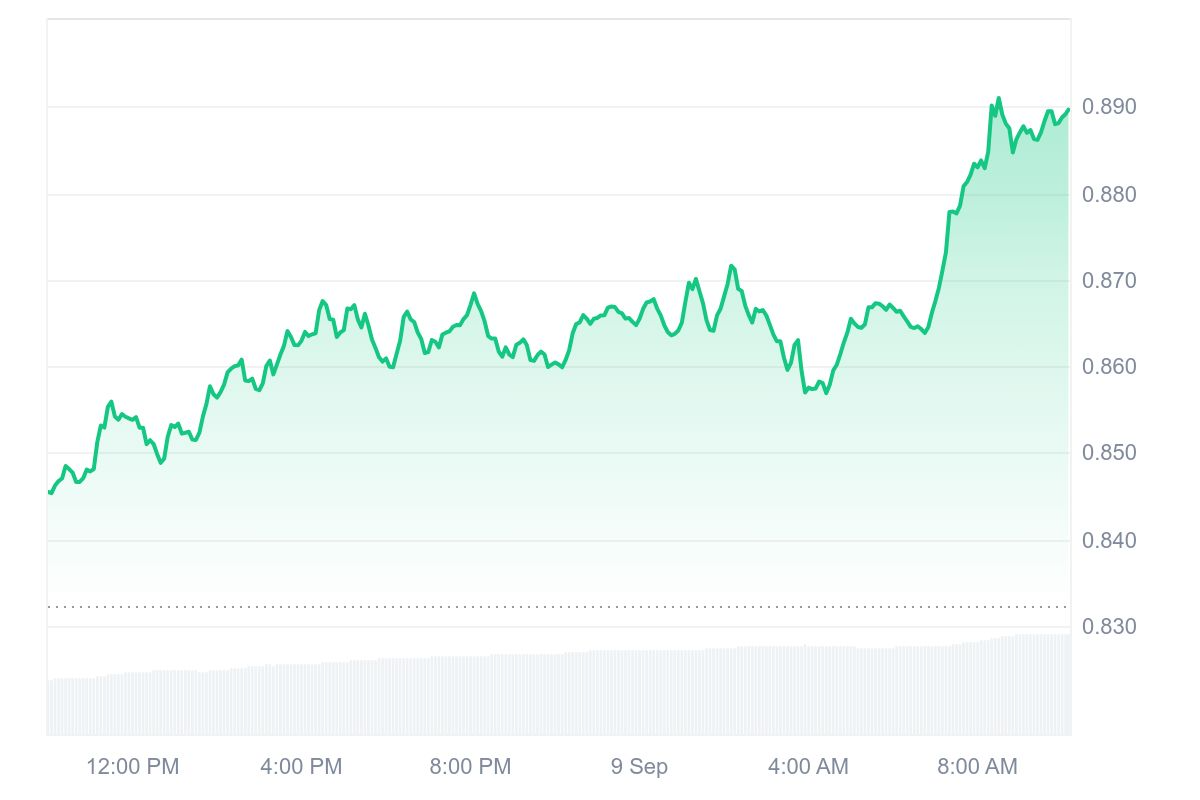Click the 0.880 price axis label
This screenshot has height=800, width=1200.
[1109, 194]
